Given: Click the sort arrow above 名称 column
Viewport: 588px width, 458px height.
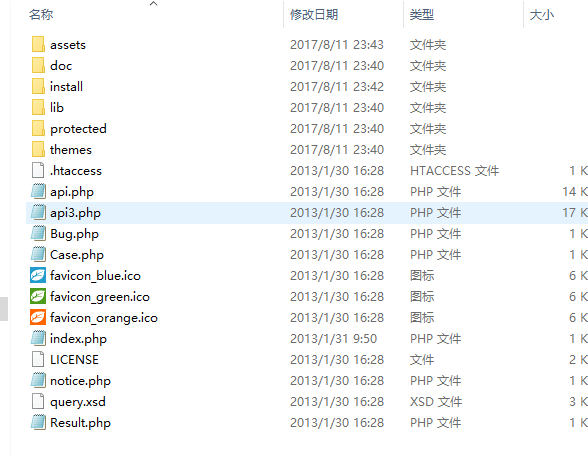Looking at the screenshot, I should (153, 4).
